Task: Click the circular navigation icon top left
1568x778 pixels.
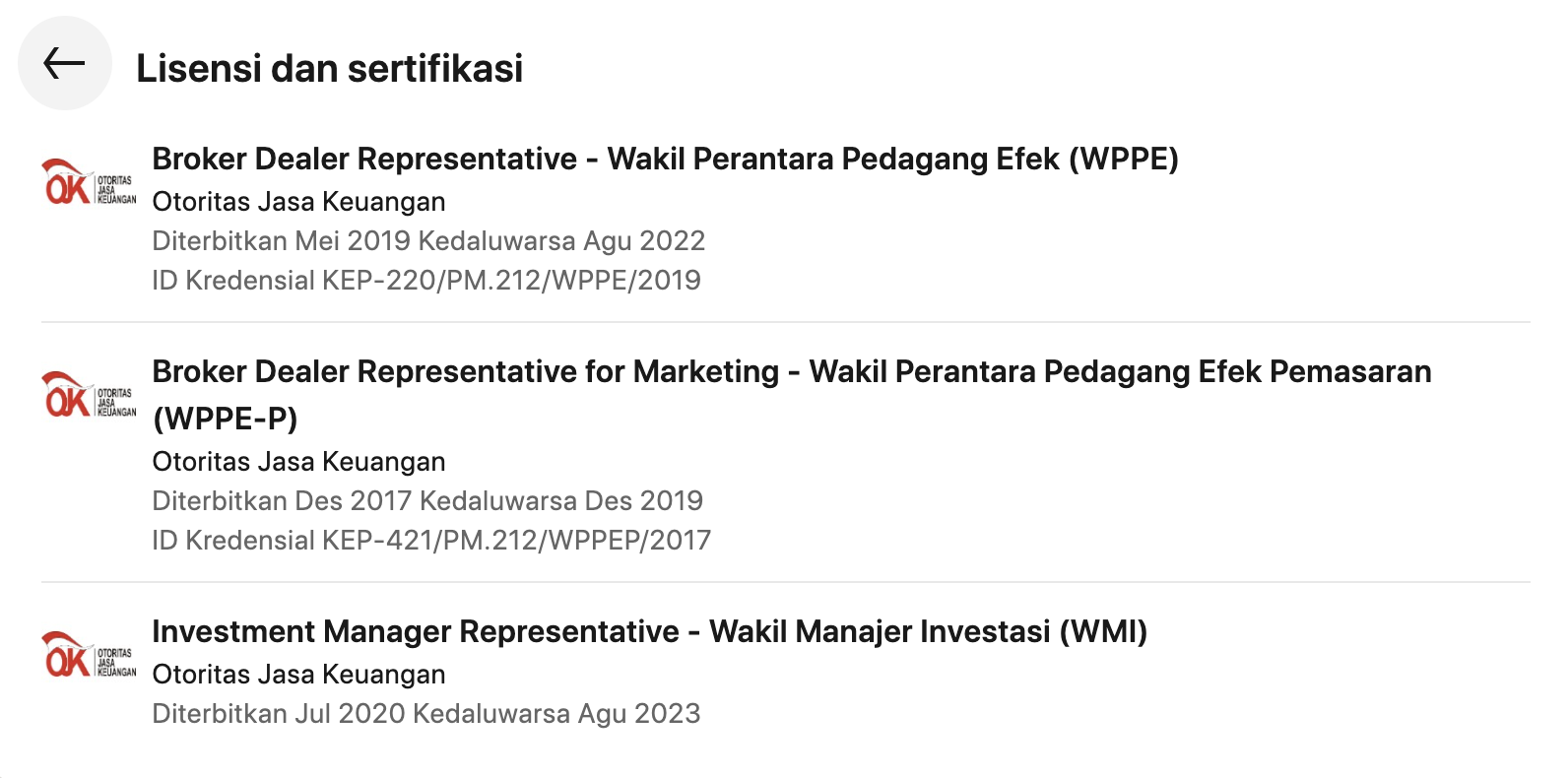Action: pyautogui.click(x=63, y=61)
